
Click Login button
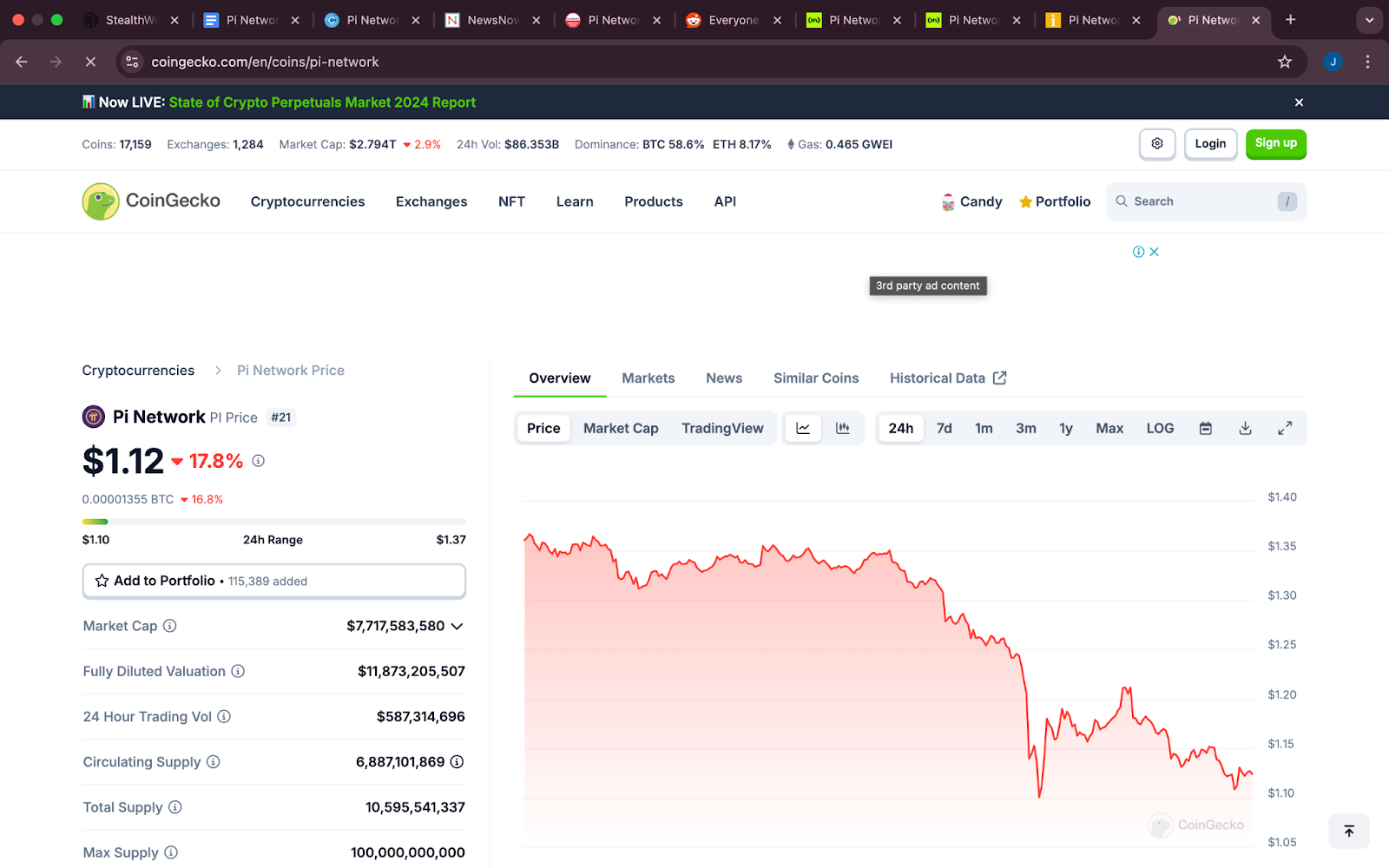pyautogui.click(x=1210, y=144)
